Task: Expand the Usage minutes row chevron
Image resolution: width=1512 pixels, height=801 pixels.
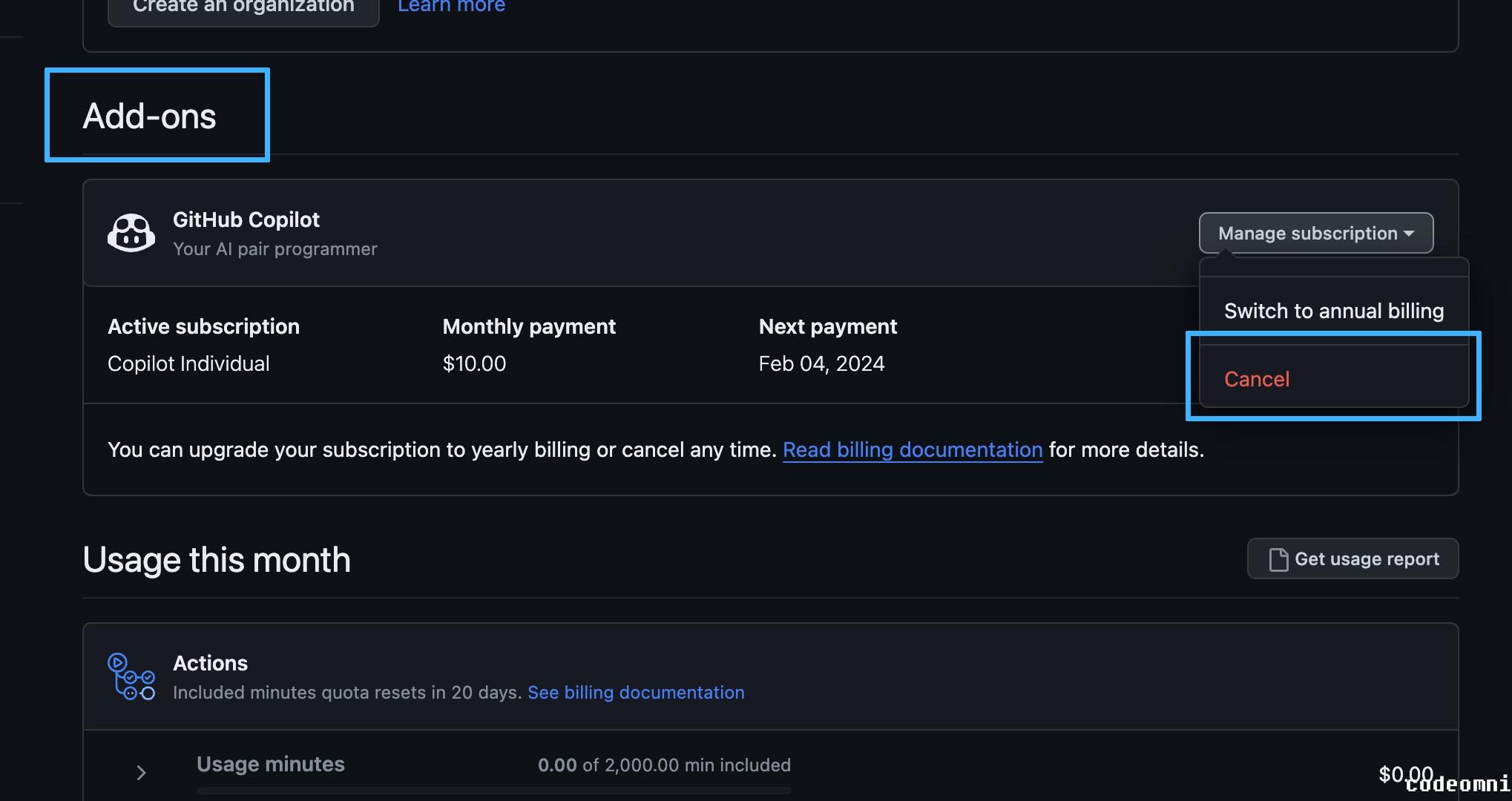Action: click(x=141, y=773)
